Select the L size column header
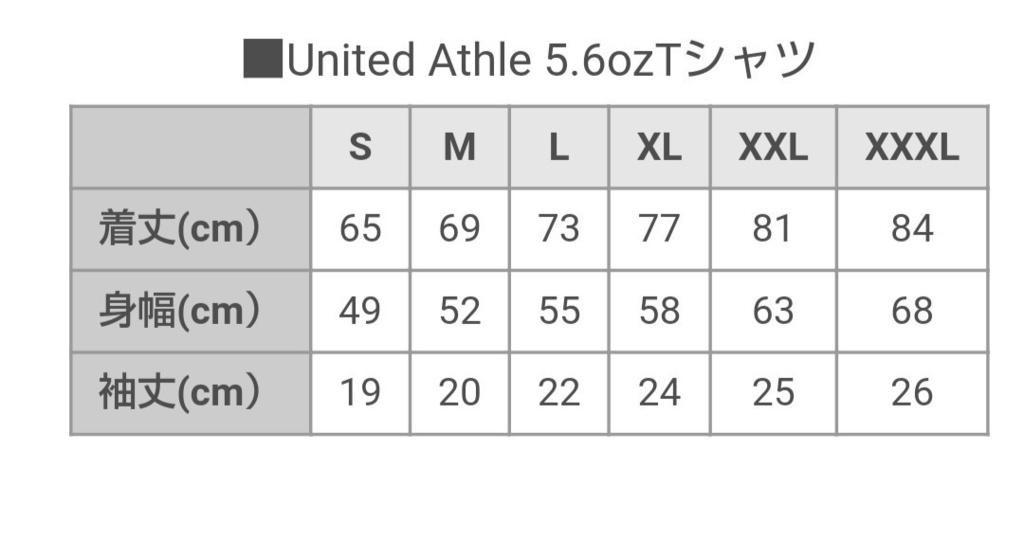The width and height of the screenshot is (1024, 540). click(x=559, y=148)
